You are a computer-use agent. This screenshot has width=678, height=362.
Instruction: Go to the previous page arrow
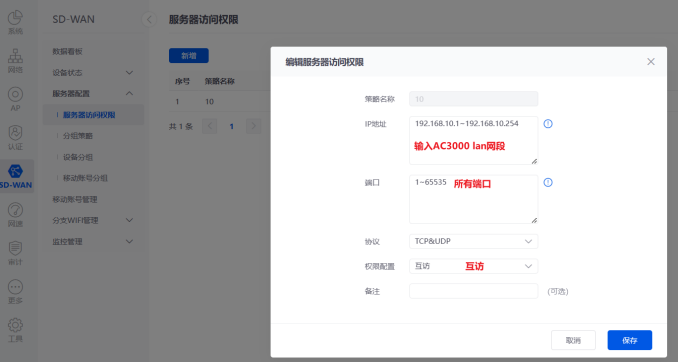(210, 126)
